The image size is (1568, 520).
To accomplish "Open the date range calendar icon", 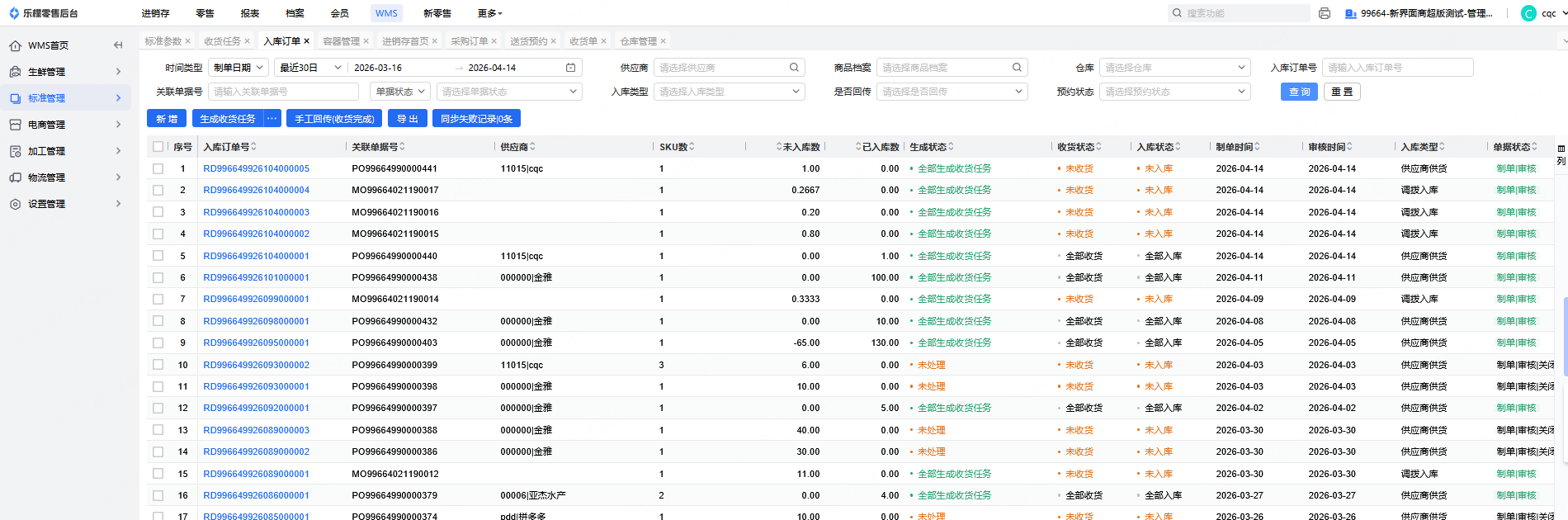I will pyautogui.click(x=570, y=68).
